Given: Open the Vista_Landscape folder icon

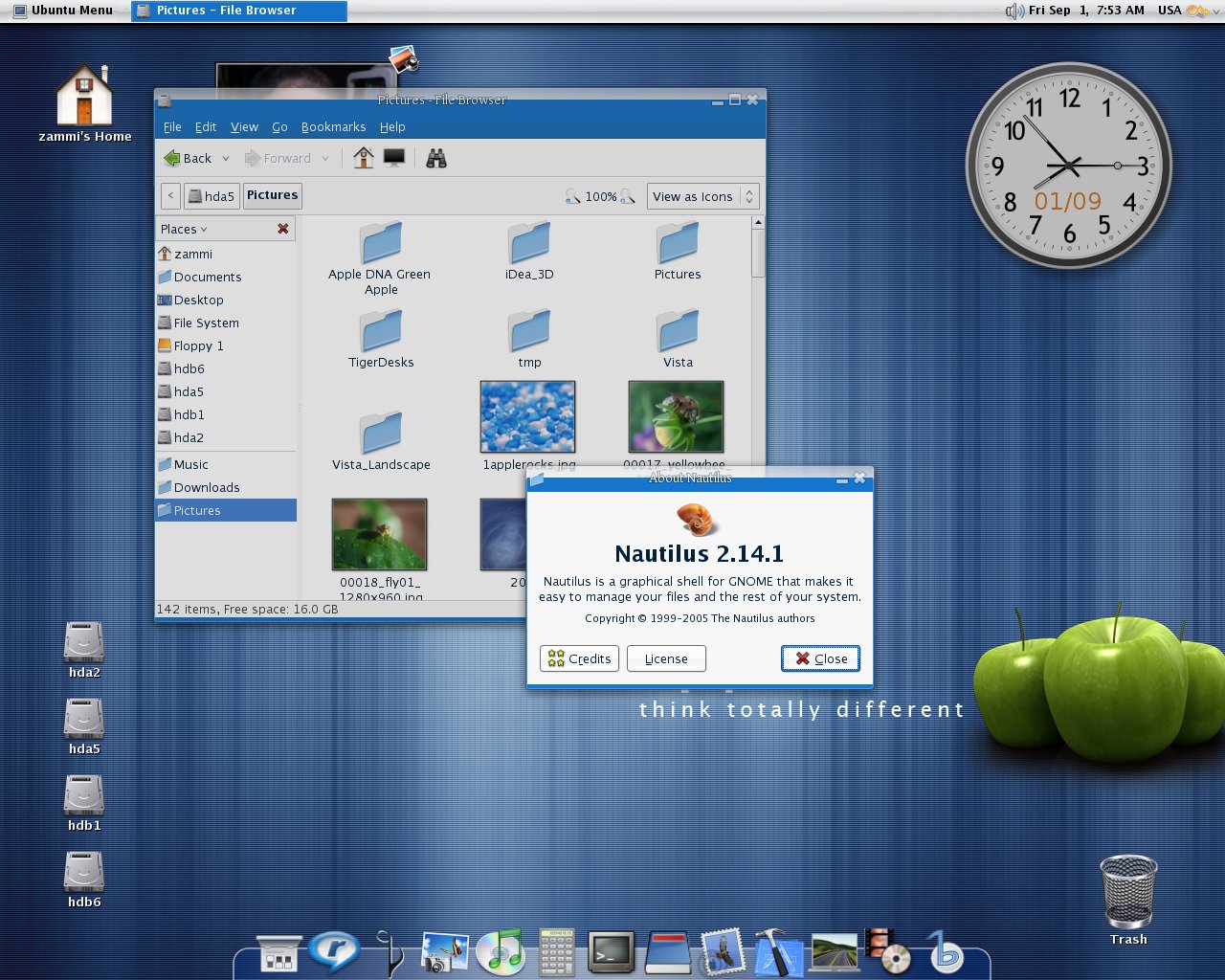Looking at the screenshot, I should pos(381,434).
